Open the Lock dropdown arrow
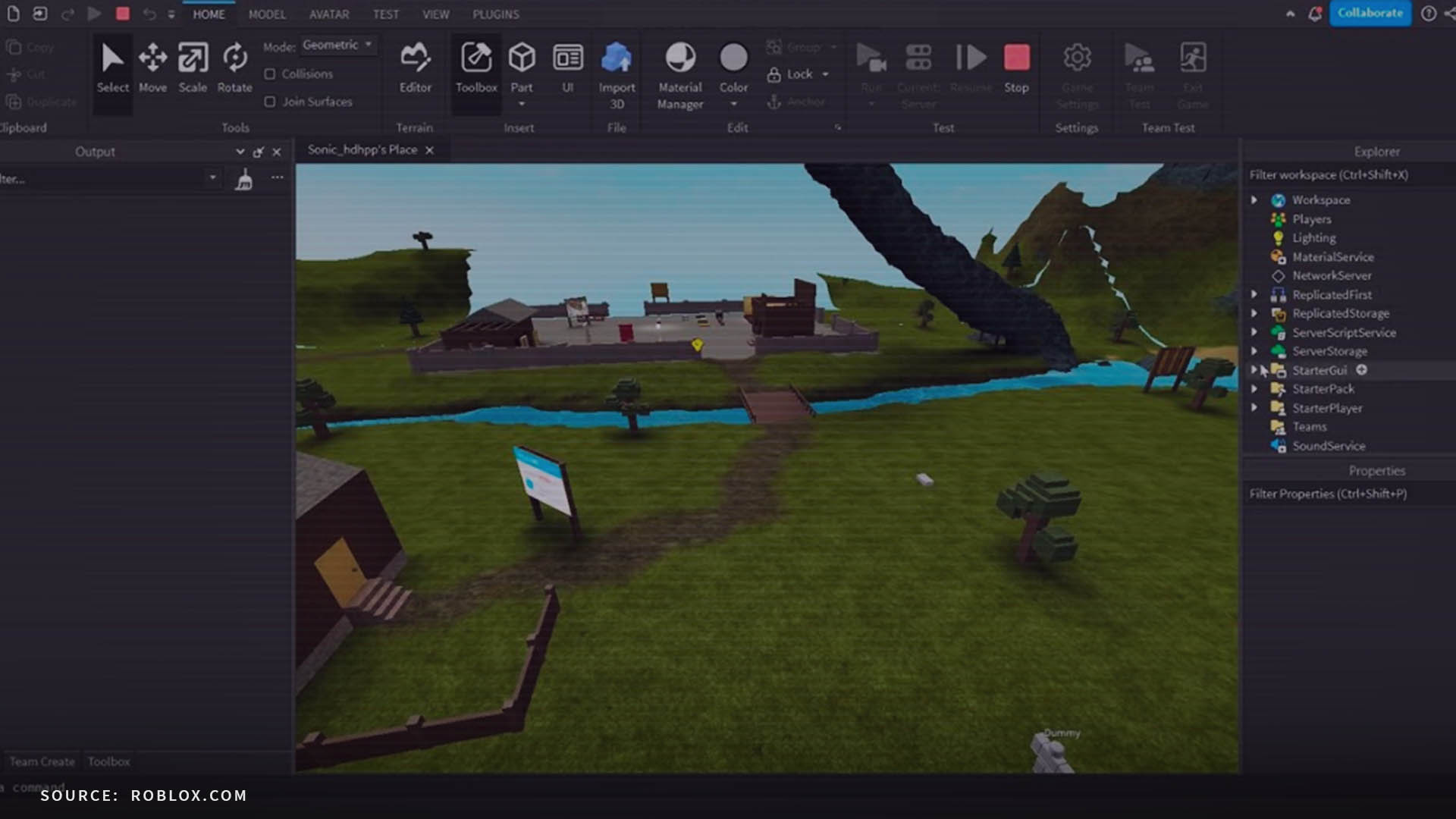Viewport: 1456px width, 819px height. pos(826,74)
